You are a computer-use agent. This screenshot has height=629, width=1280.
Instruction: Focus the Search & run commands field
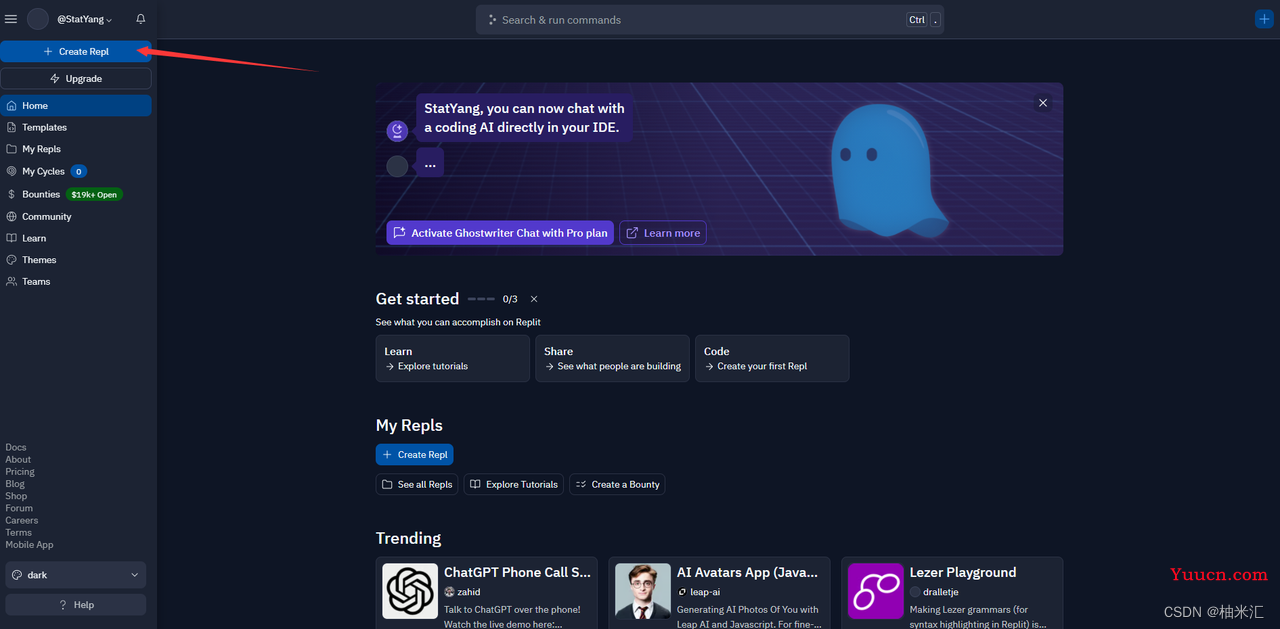(710, 20)
